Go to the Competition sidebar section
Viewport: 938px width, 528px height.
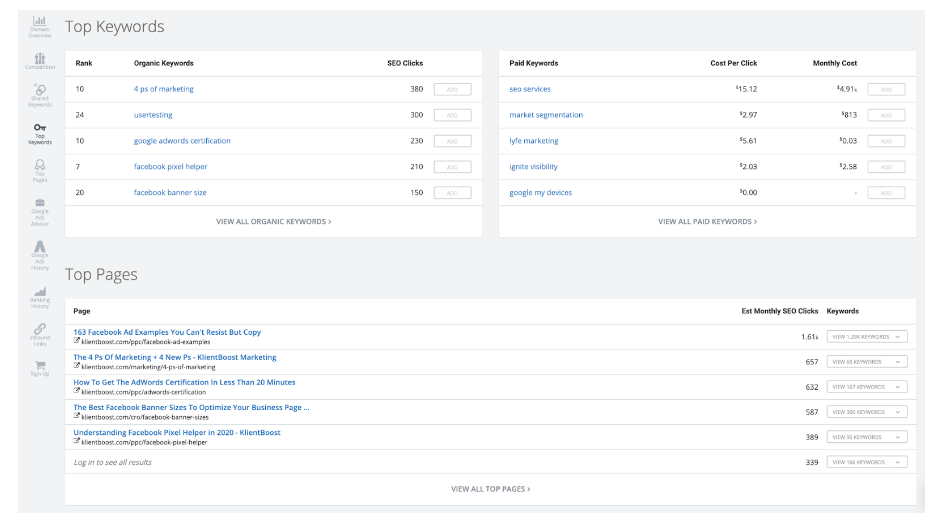39,61
